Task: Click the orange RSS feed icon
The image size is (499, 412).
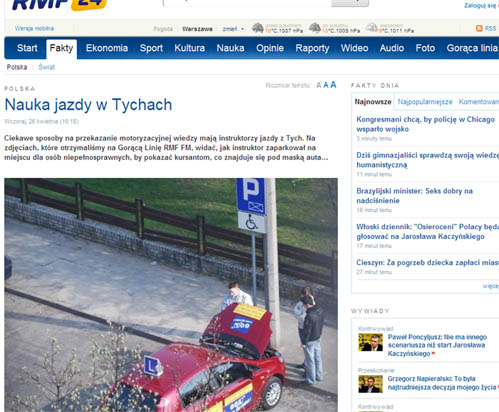Action: point(479,28)
